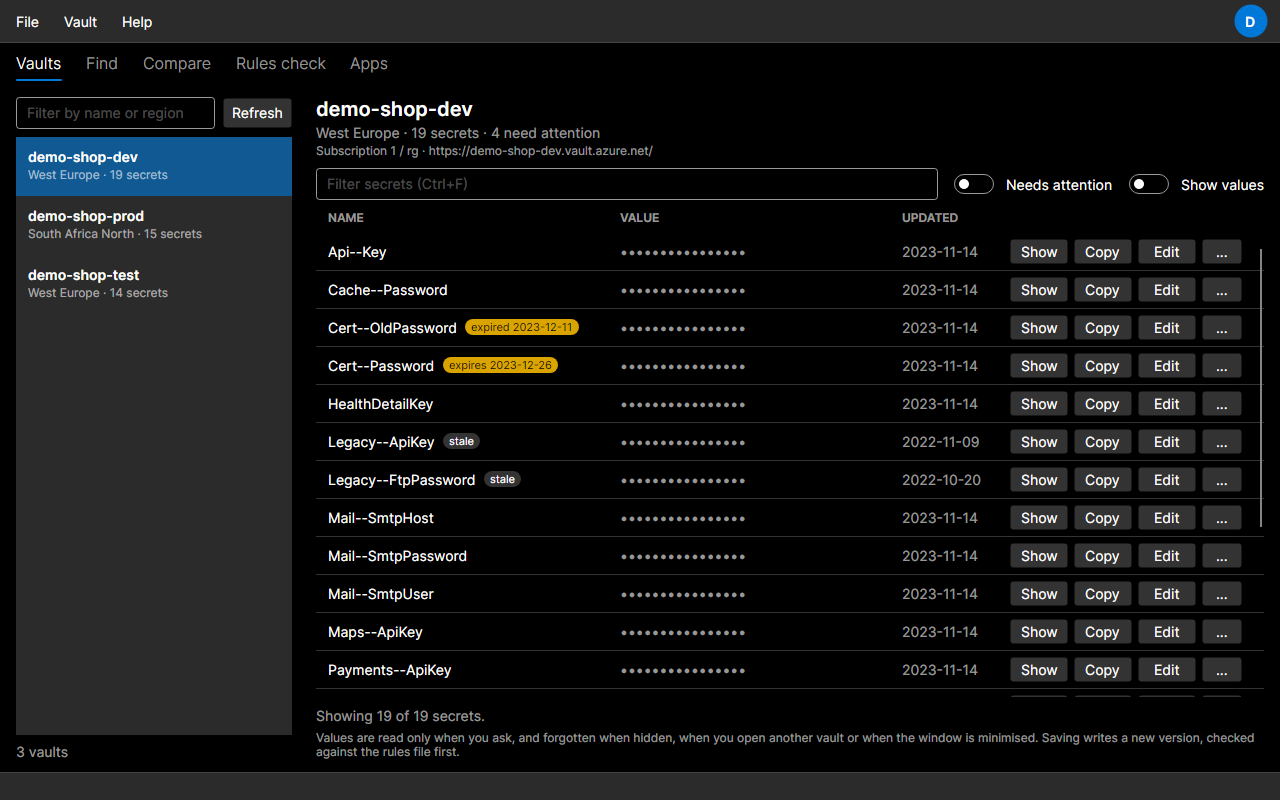
Task: Show the Api--Key value
Action: tap(1039, 252)
